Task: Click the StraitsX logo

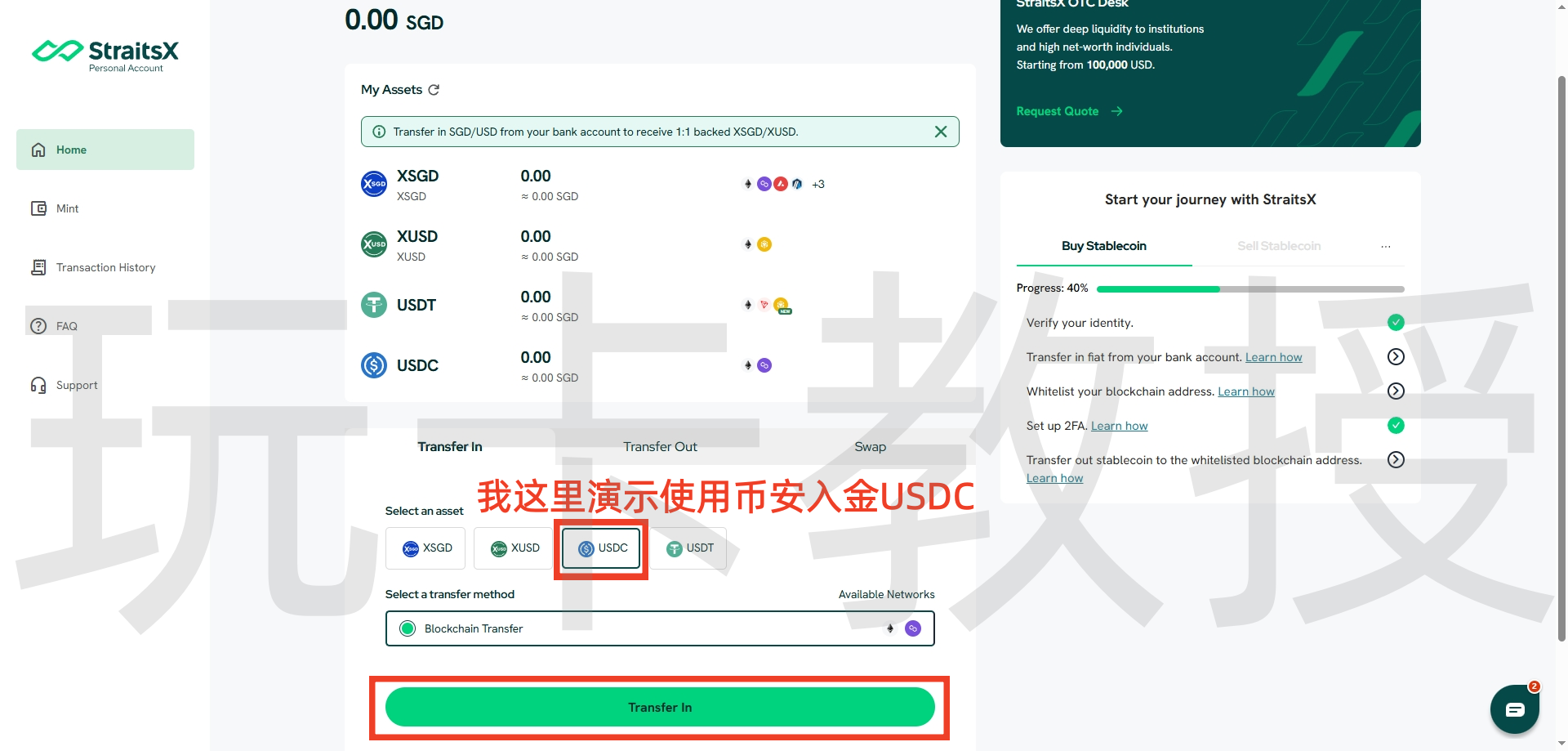Action: (x=105, y=55)
